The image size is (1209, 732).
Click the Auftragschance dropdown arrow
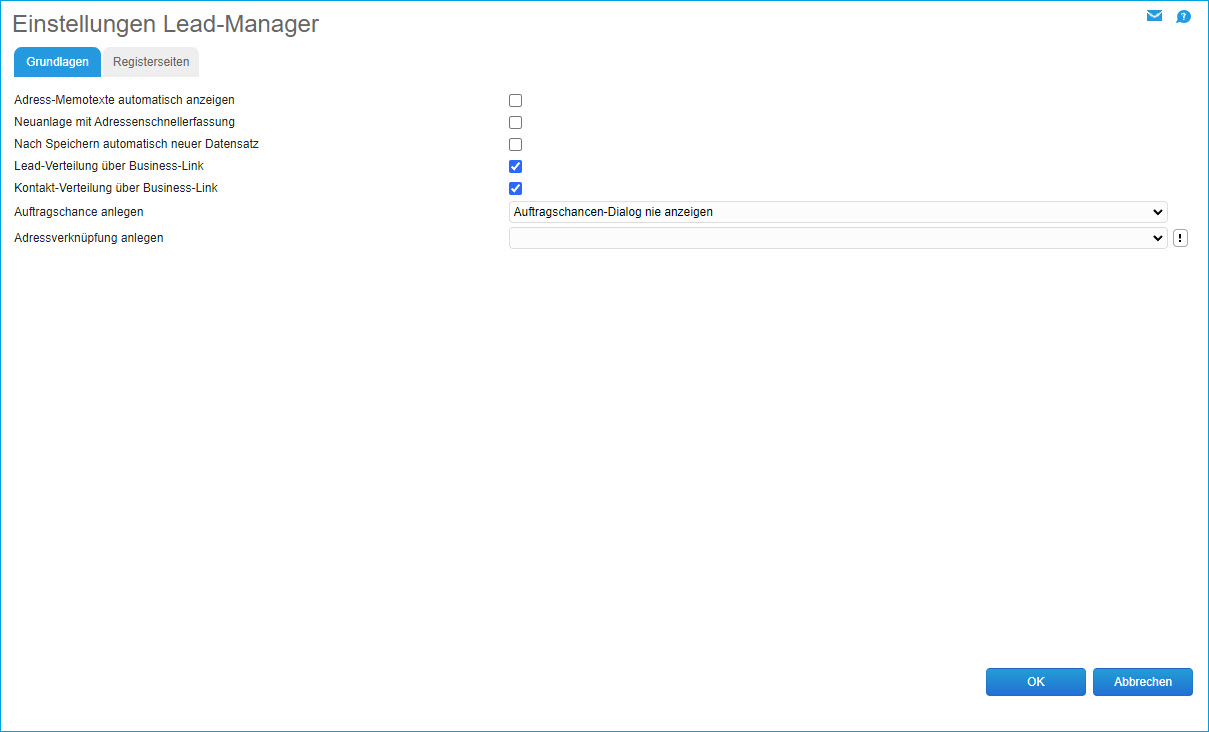point(1158,212)
